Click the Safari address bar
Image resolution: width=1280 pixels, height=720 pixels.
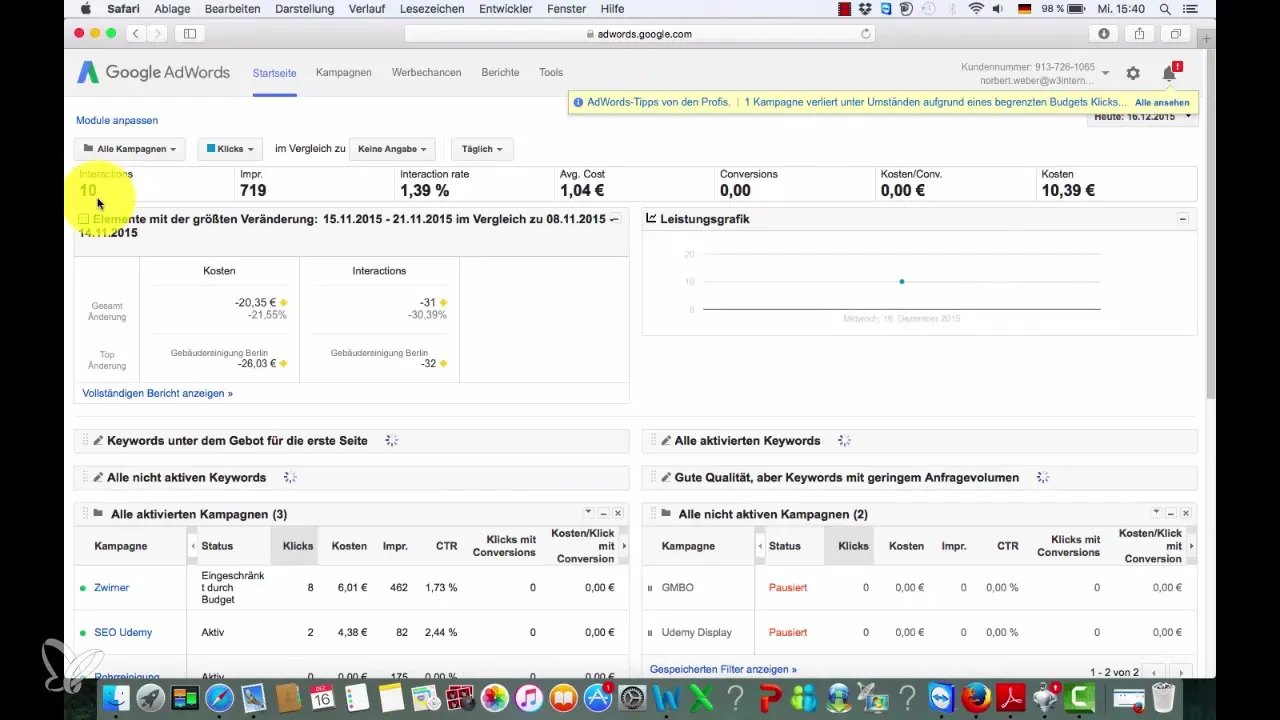(640, 33)
